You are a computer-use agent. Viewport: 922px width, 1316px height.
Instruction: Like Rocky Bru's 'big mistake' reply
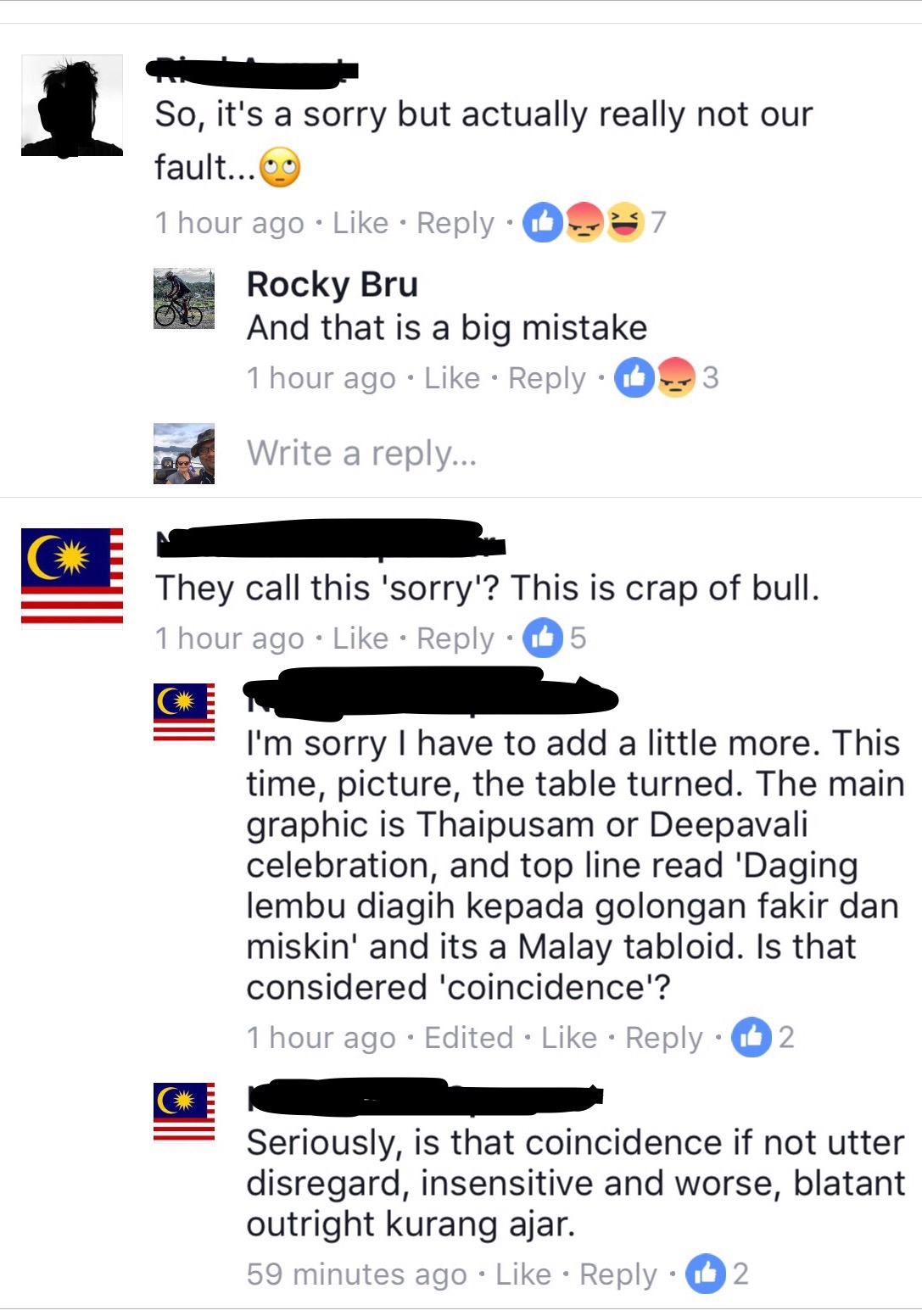point(452,378)
